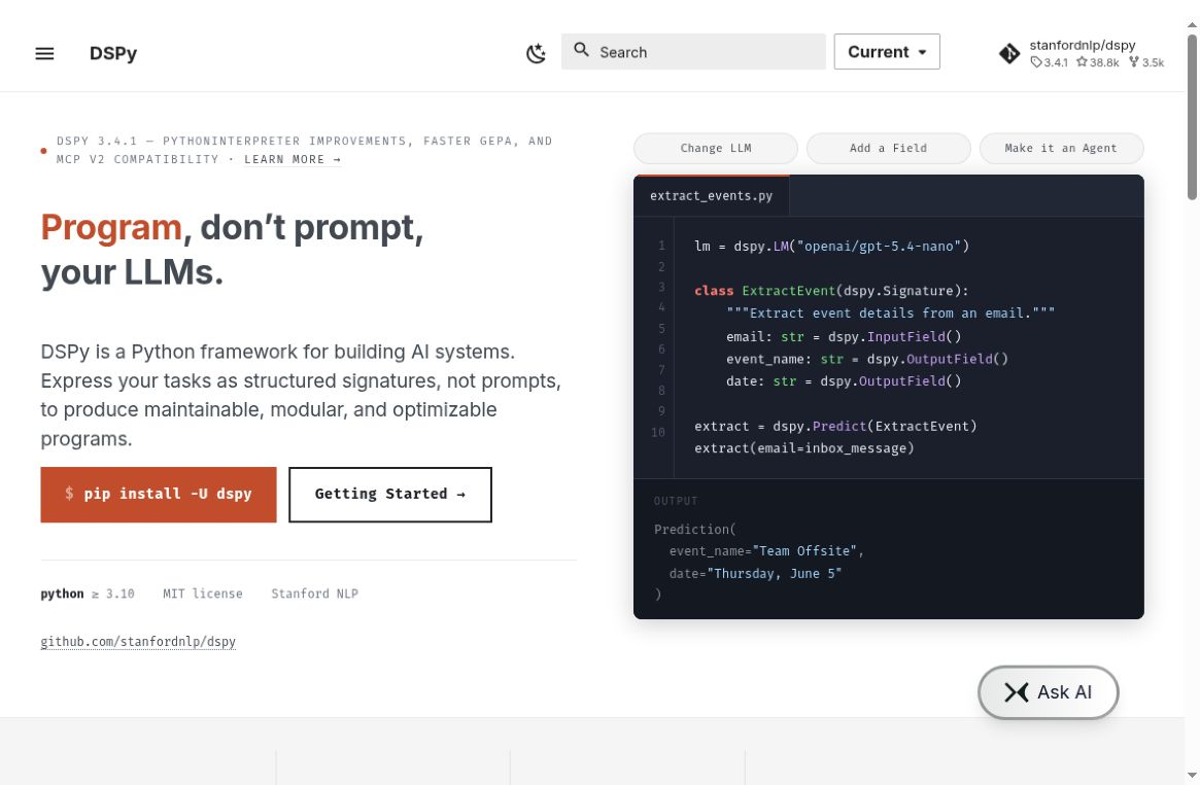1200x800 pixels.
Task: Open the hamburger navigation menu
Action: [45, 53]
